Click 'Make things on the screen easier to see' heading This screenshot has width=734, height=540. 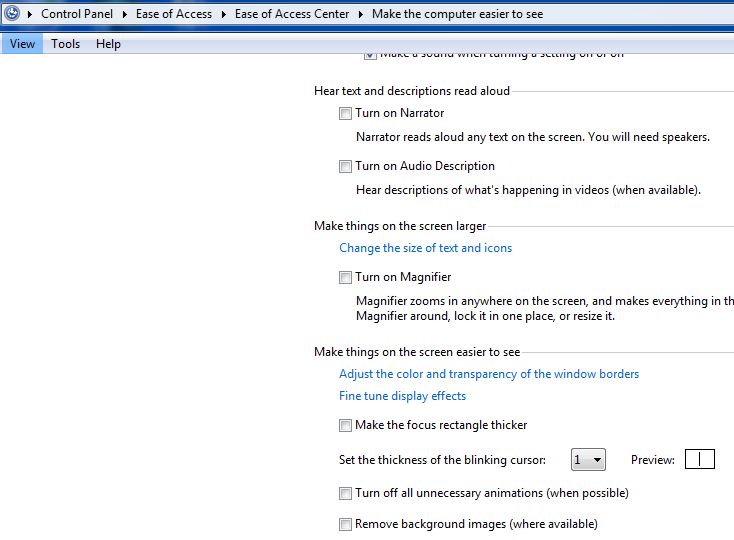point(417,352)
